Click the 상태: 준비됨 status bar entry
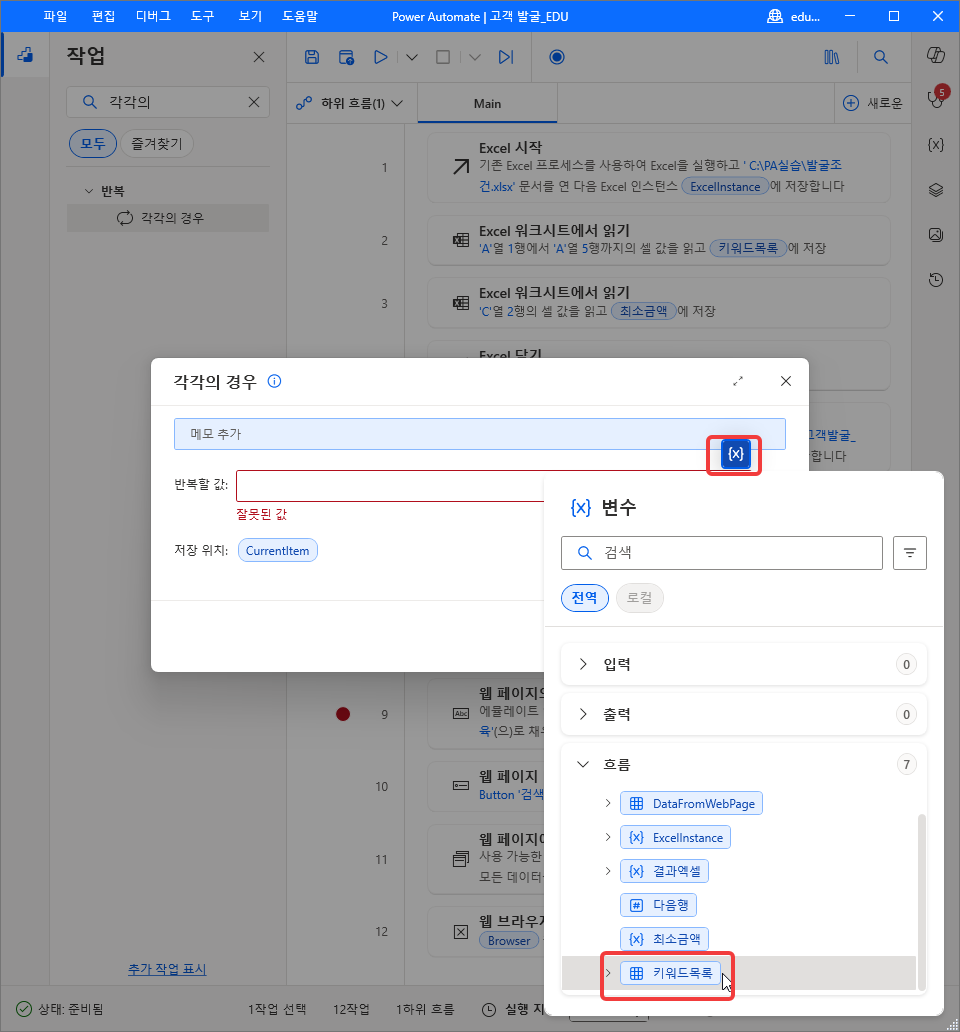This screenshot has width=960, height=1032. pos(60,1009)
